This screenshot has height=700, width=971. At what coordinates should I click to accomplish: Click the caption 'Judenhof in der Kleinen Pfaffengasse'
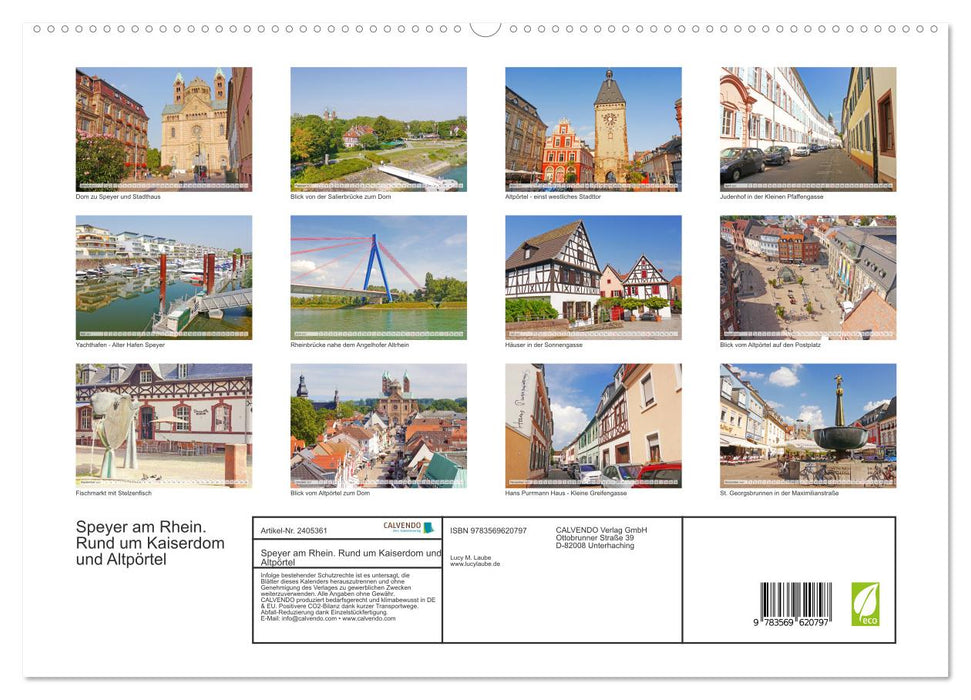click(772, 196)
